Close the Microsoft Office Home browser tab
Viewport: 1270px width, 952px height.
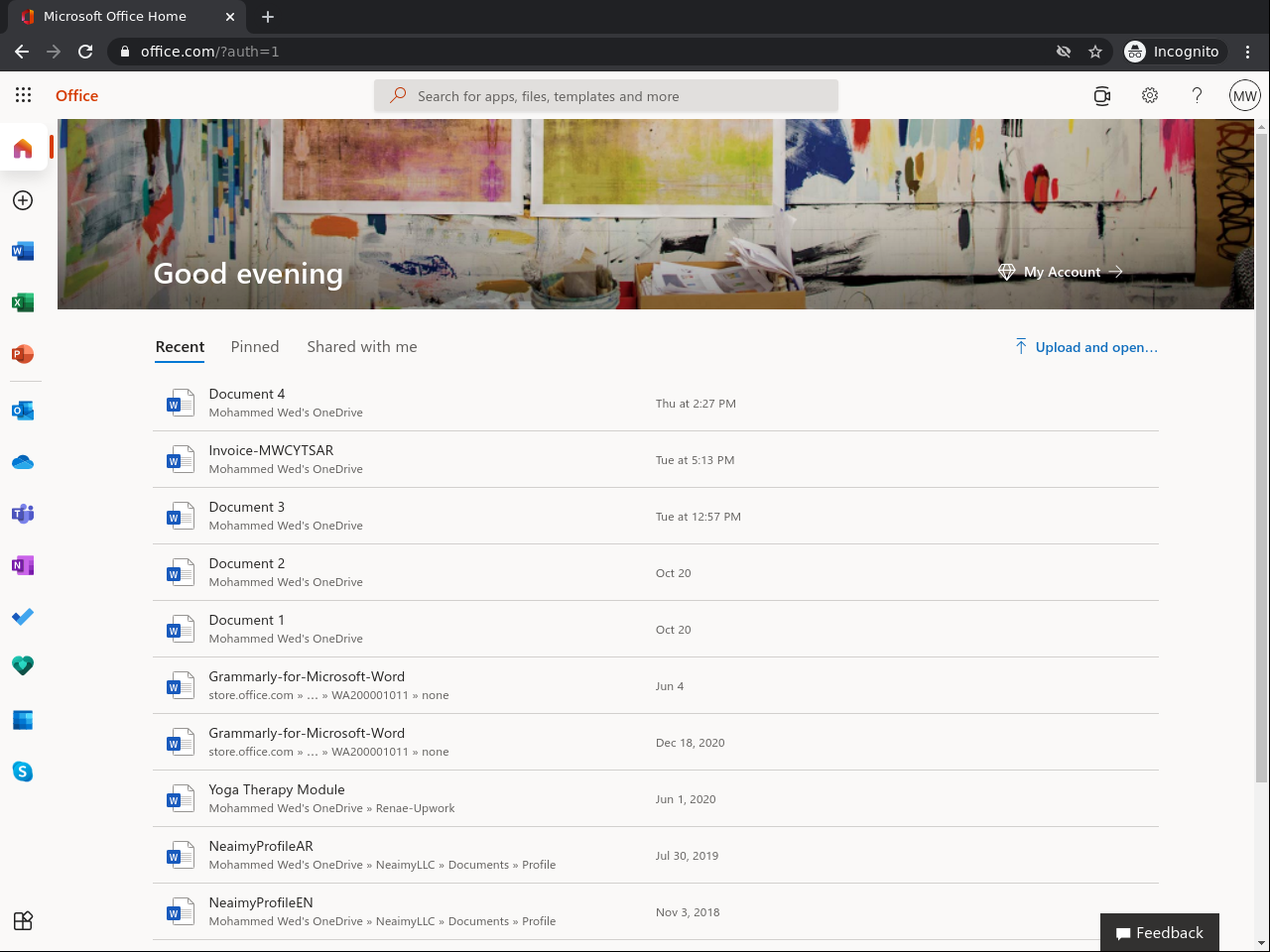(230, 17)
